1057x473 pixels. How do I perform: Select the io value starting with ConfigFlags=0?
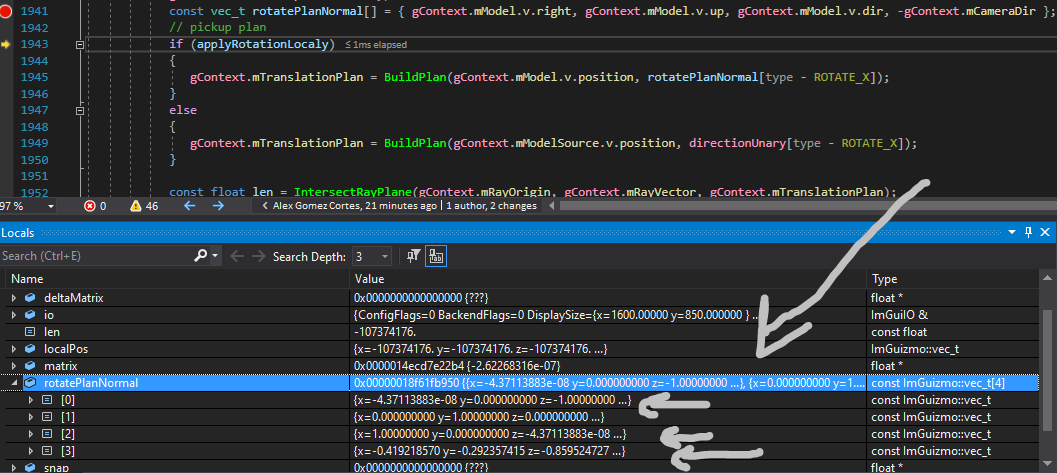click(558, 315)
